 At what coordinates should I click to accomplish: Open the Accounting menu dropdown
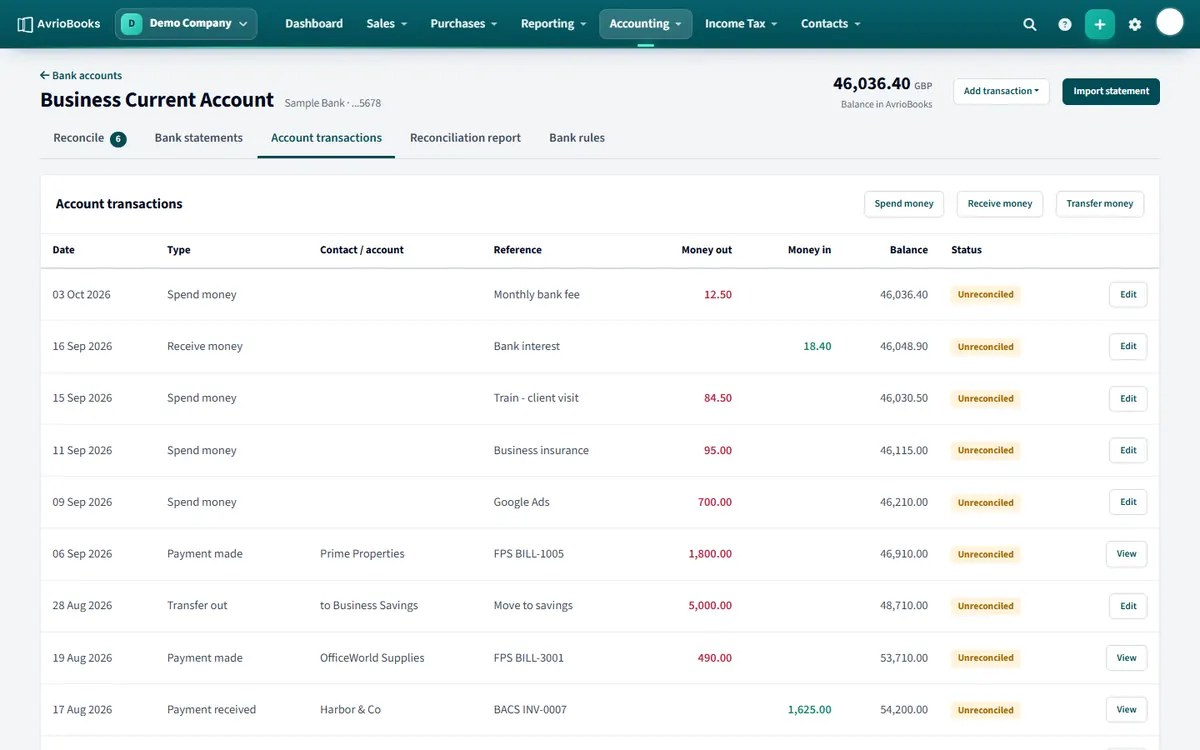pos(646,24)
